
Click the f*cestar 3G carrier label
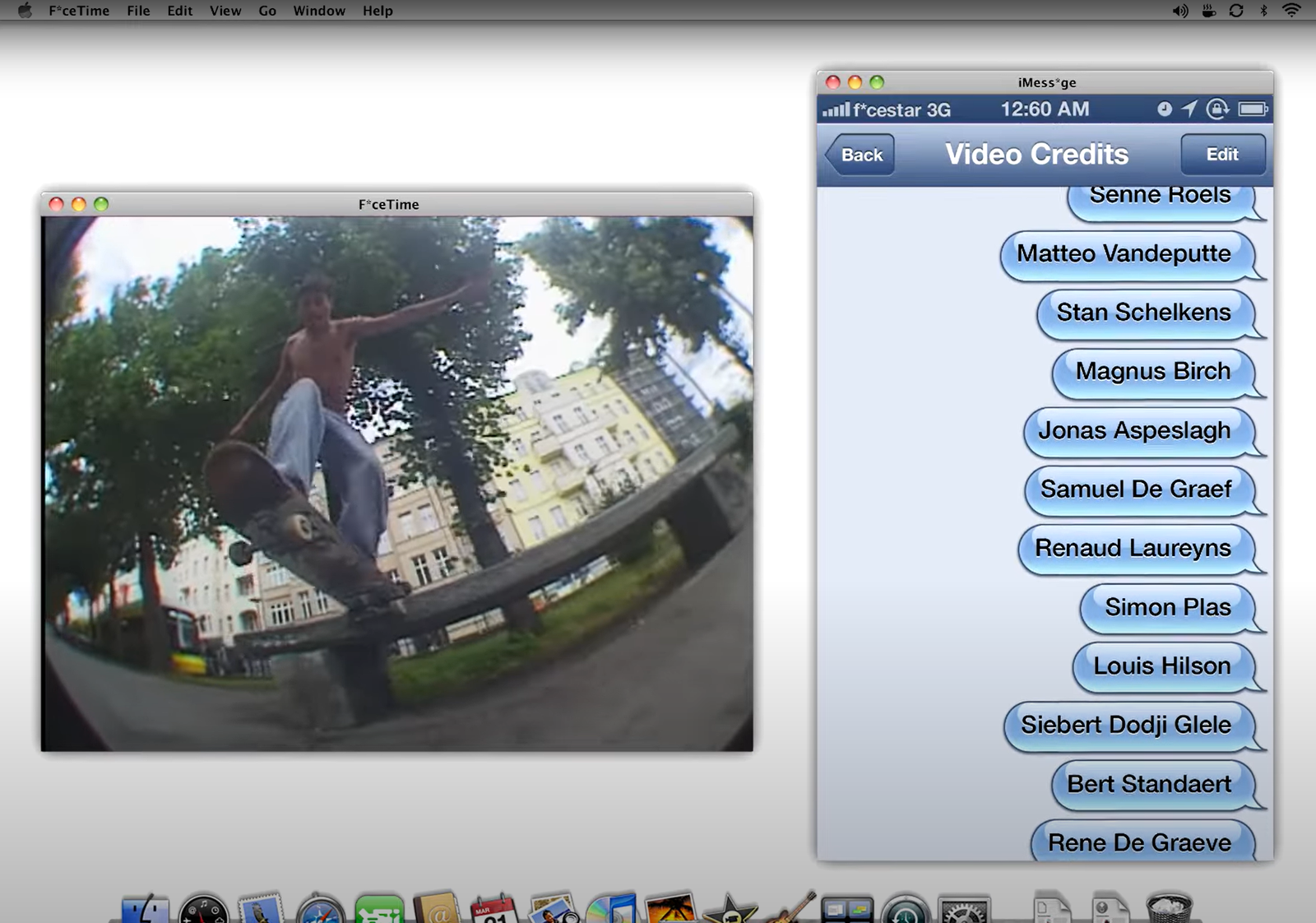tap(901, 109)
